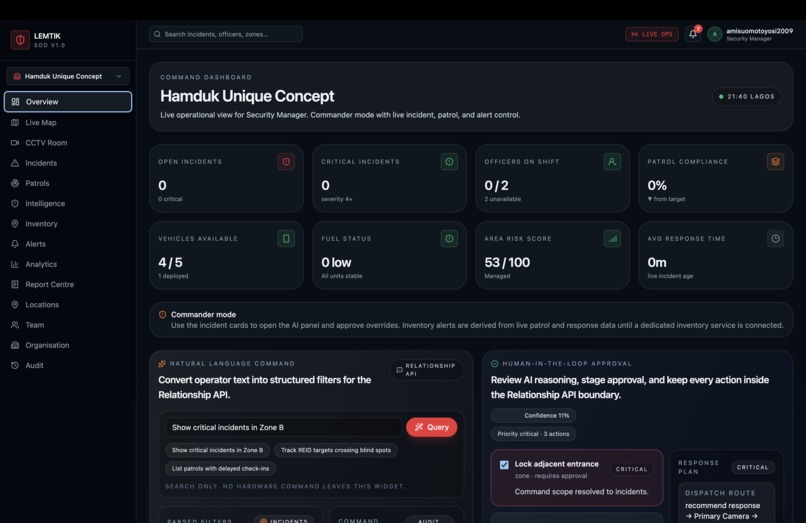Viewport: 806px width, 523px height.
Task: Click the natural language command text field
Action: 283,427
